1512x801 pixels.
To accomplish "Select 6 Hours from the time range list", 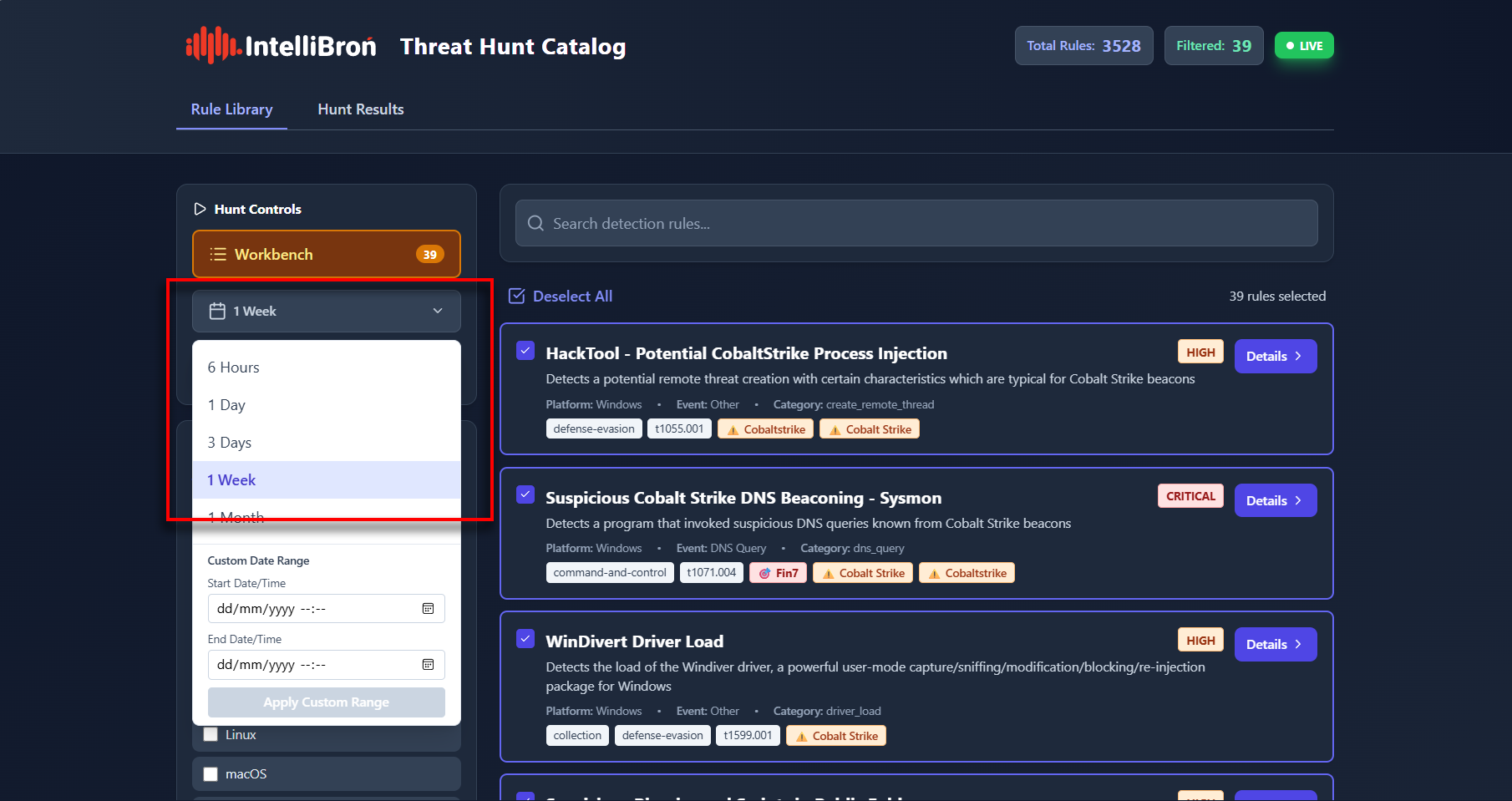I will point(234,368).
